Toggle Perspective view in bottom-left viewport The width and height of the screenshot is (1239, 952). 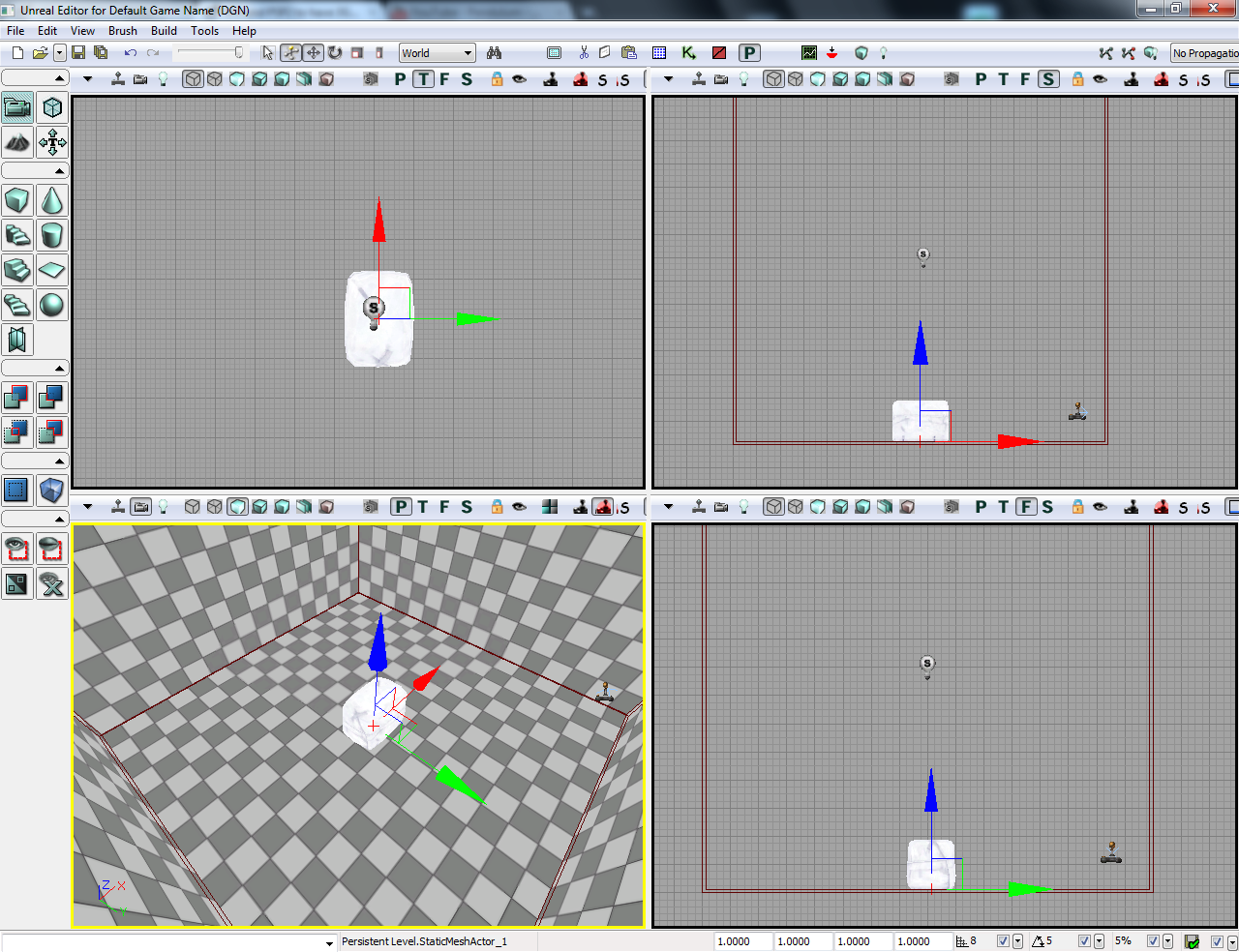[x=401, y=506]
